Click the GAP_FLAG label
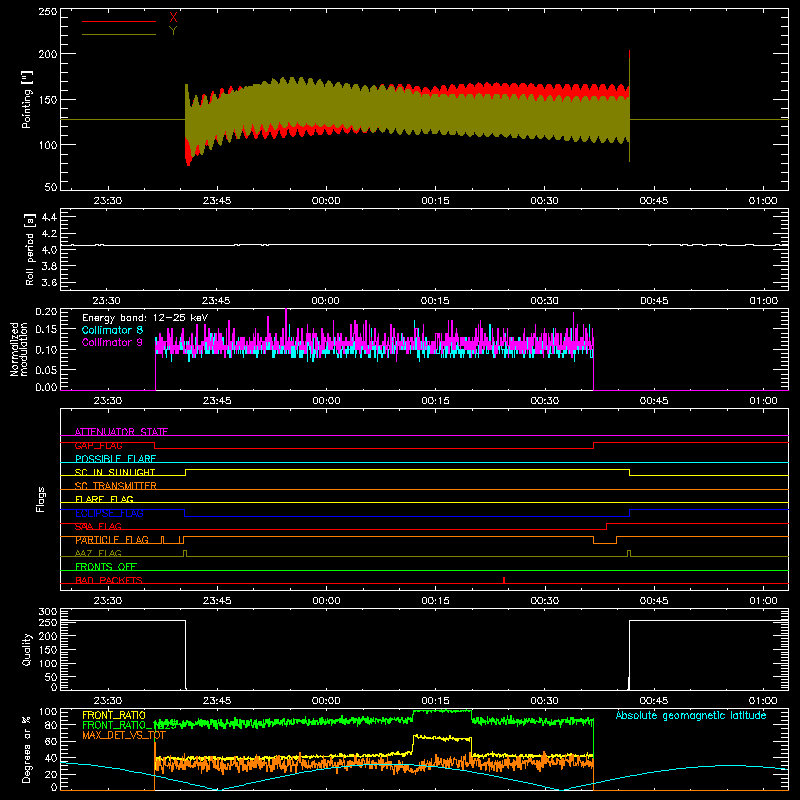This screenshot has height=800, width=800. pos(98,445)
